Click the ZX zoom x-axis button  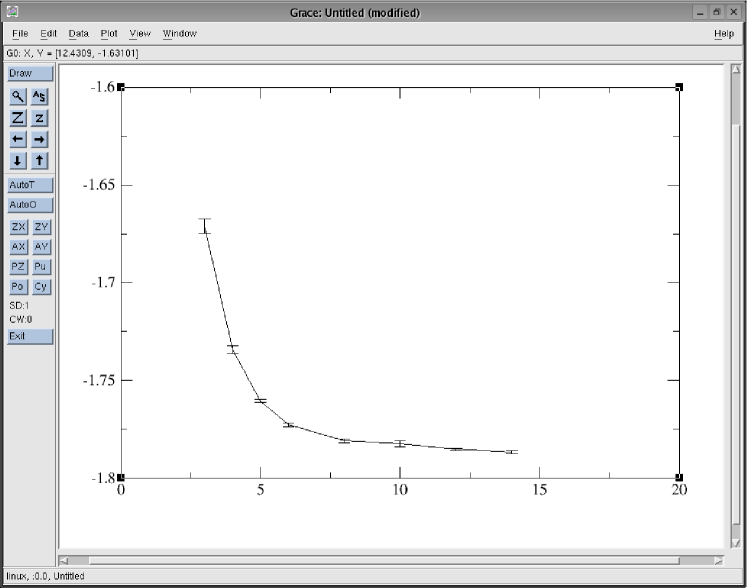click(x=19, y=227)
